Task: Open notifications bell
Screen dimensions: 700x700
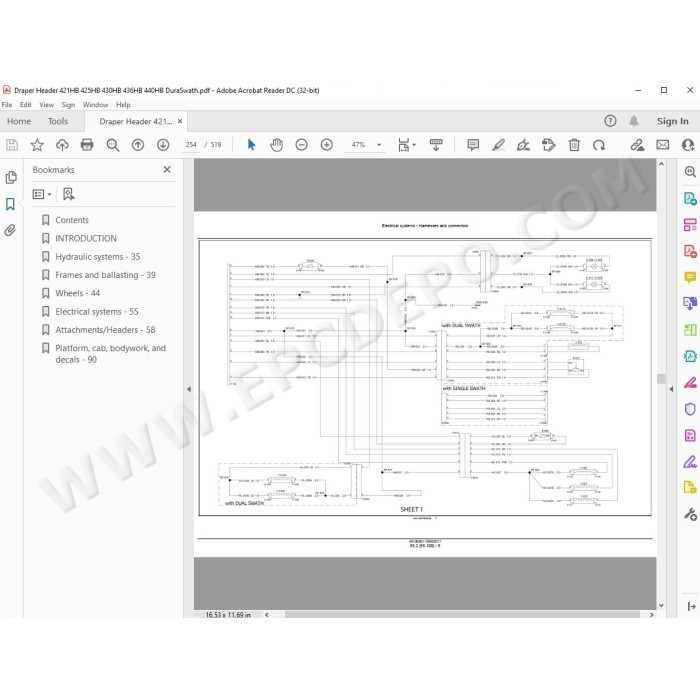Action: pyautogui.click(x=633, y=121)
